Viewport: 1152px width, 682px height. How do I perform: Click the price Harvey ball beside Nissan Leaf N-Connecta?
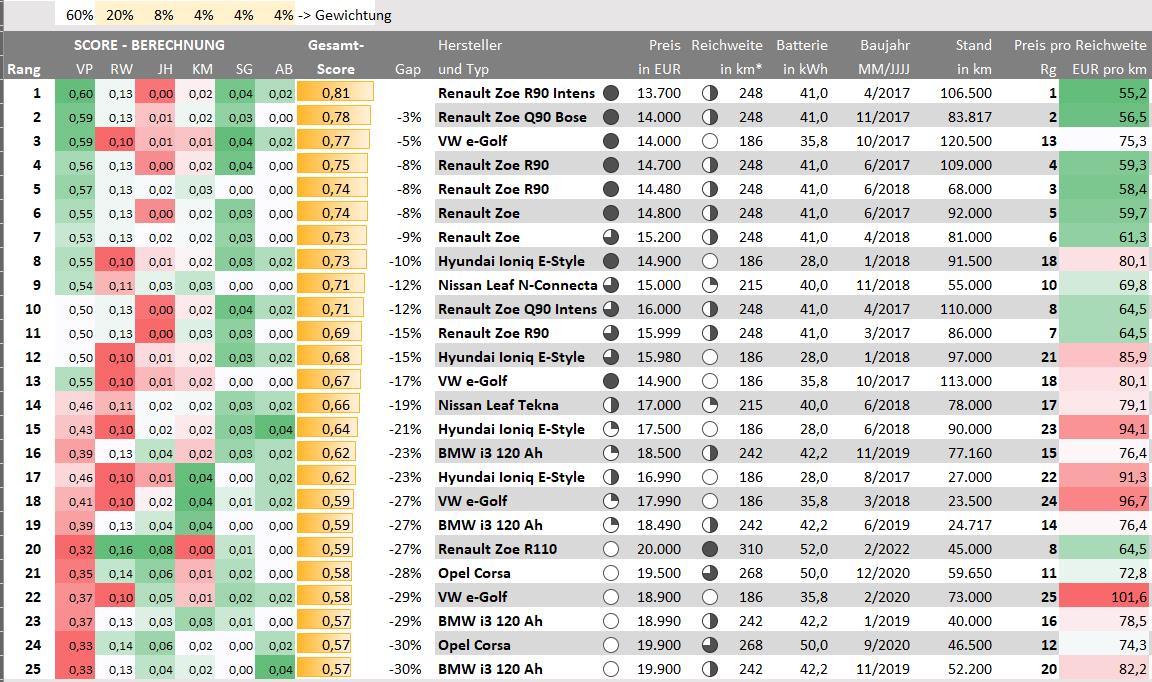[x=611, y=285]
